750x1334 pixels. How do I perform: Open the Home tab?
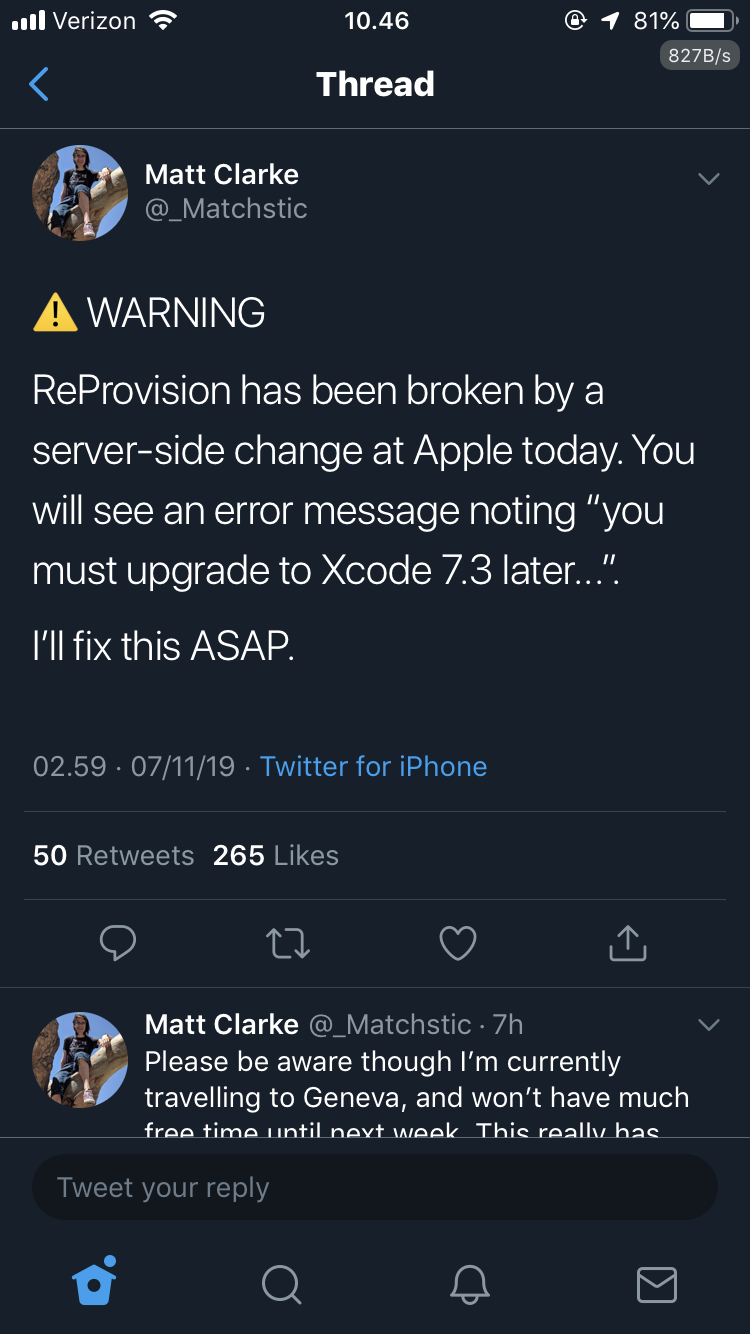click(95, 1283)
